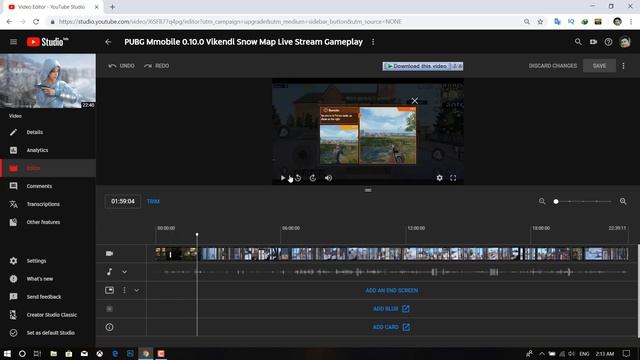Viewport: 640px width, 360px height.
Task: Click Set as default Studio
Action: pos(48,333)
